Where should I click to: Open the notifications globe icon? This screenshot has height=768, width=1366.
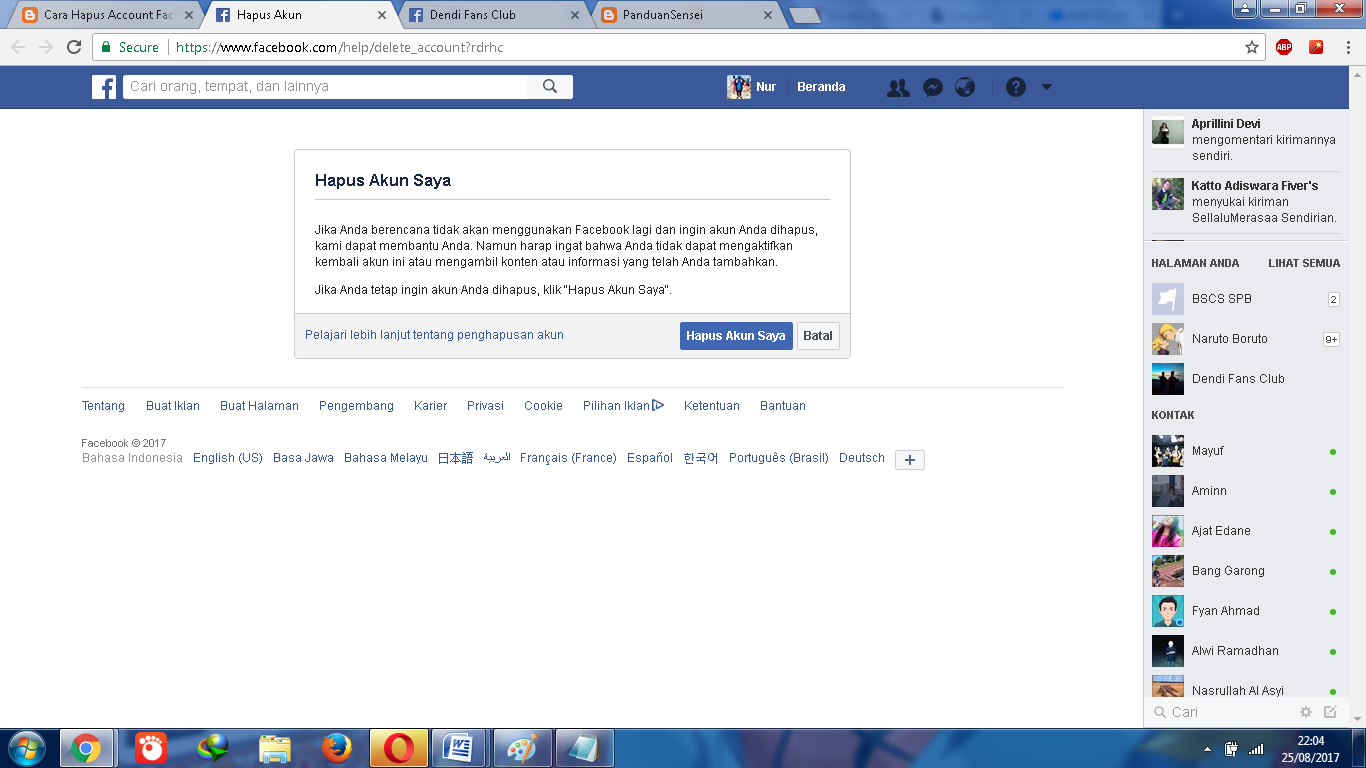point(965,87)
